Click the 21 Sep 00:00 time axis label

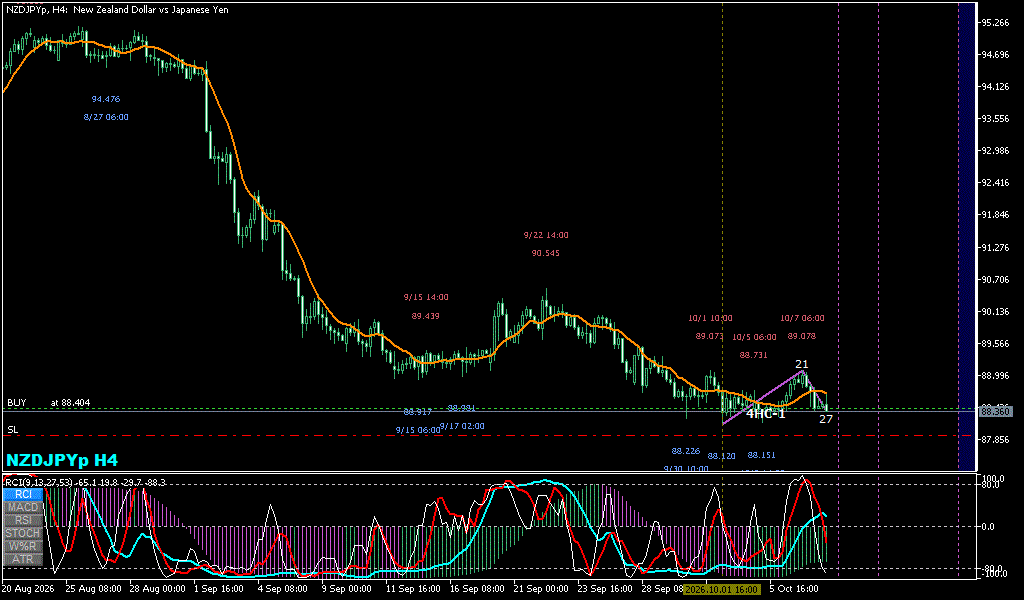click(539, 589)
